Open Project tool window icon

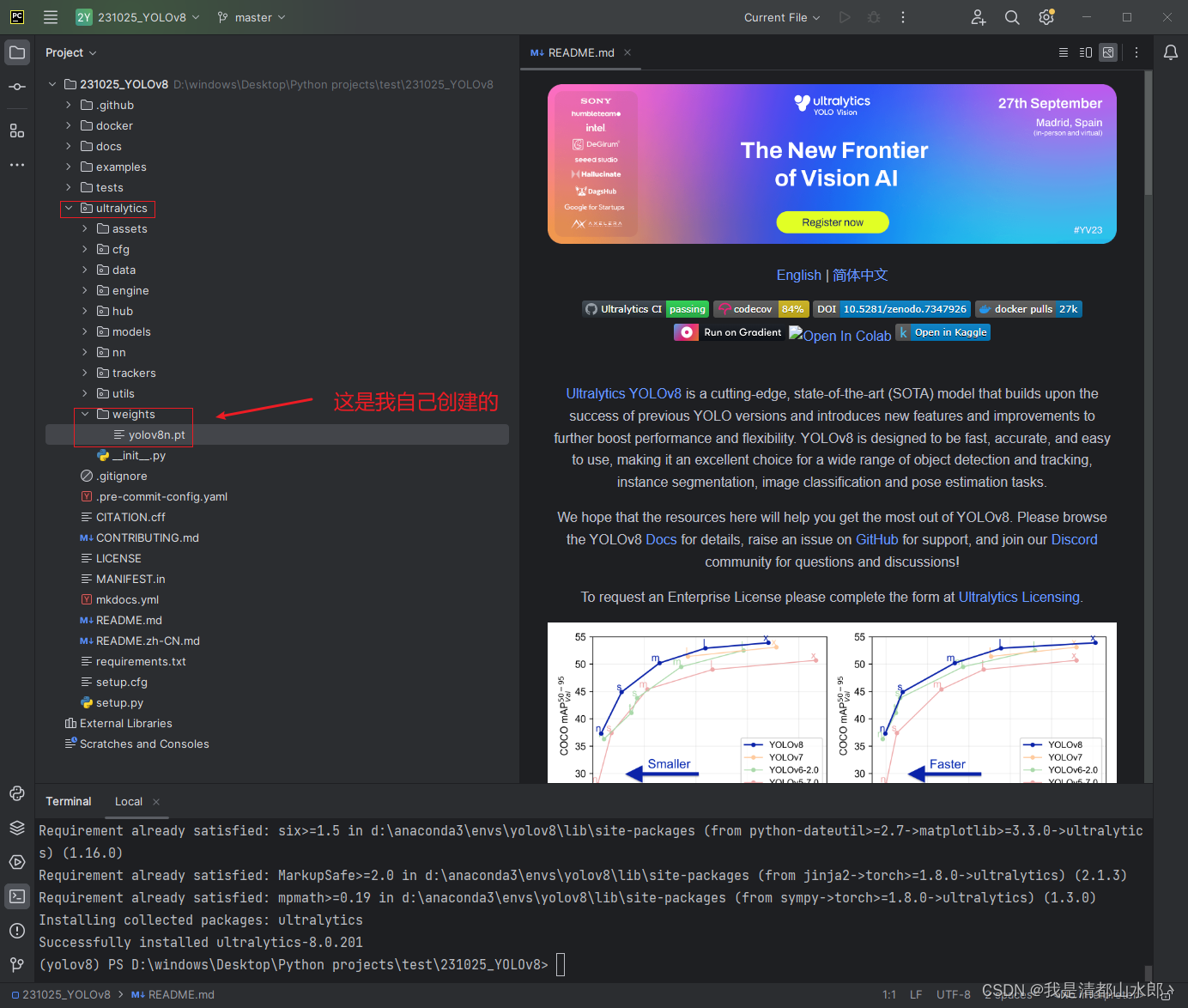17,52
